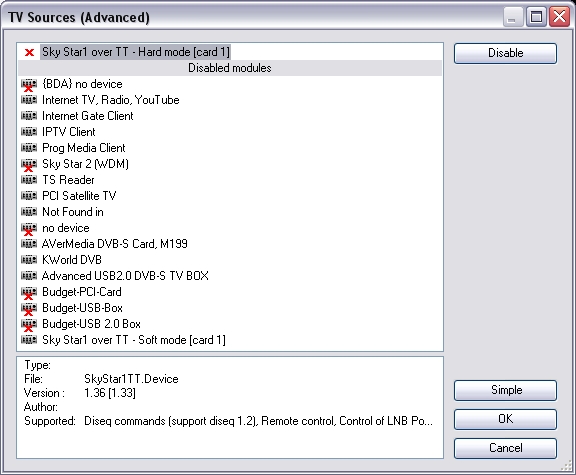Click the crossed icon beside Budget-USB 2.0 Box
Screen dimensions: 576x475
click(29, 325)
